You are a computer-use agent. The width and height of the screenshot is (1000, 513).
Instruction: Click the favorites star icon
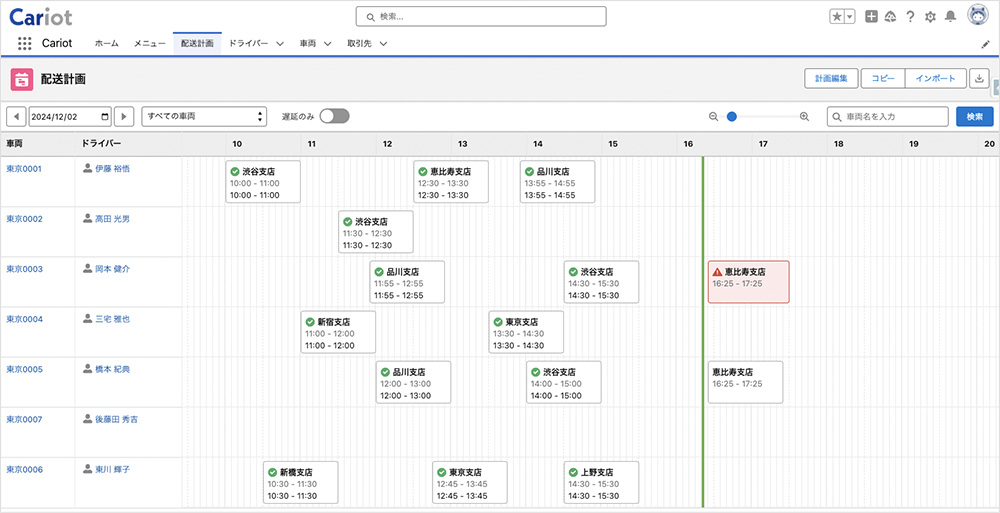click(x=837, y=17)
